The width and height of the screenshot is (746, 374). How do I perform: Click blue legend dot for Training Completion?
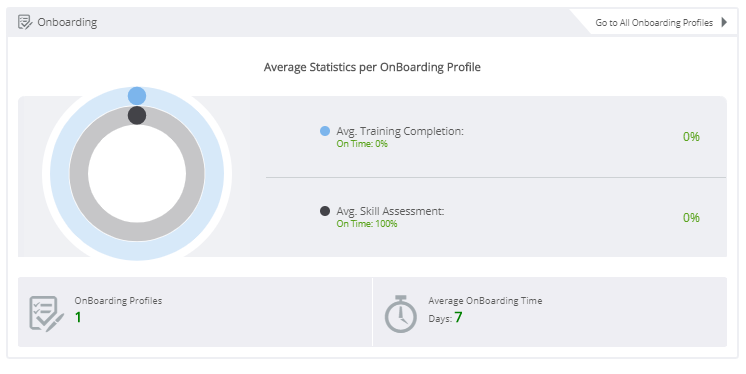(x=325, y=131)
